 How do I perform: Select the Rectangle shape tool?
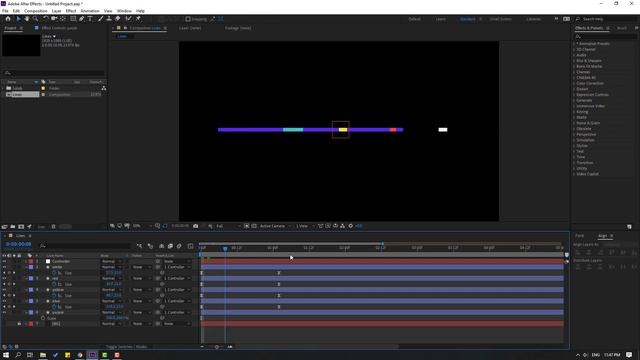(73, 19)
